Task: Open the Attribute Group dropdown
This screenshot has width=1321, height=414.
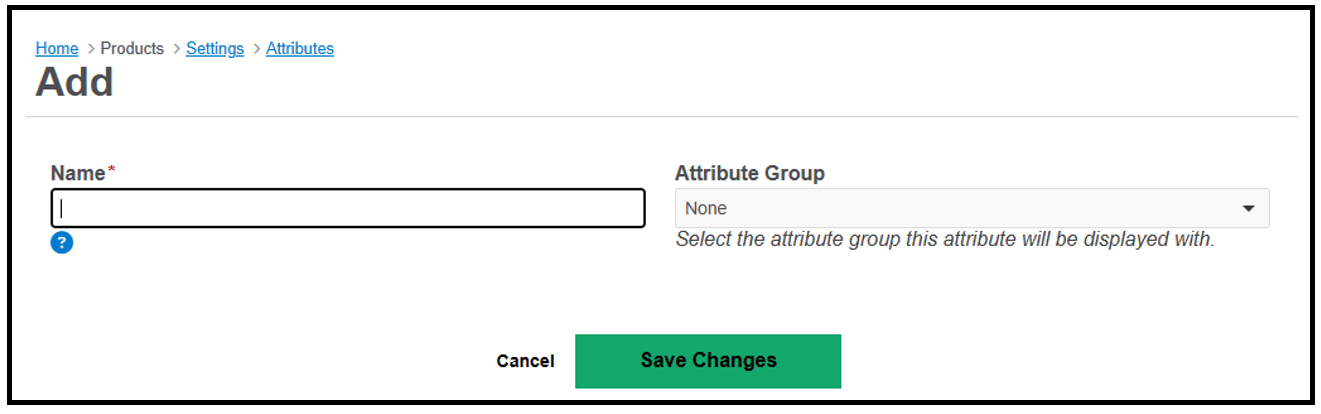Action: coord(972,208)
